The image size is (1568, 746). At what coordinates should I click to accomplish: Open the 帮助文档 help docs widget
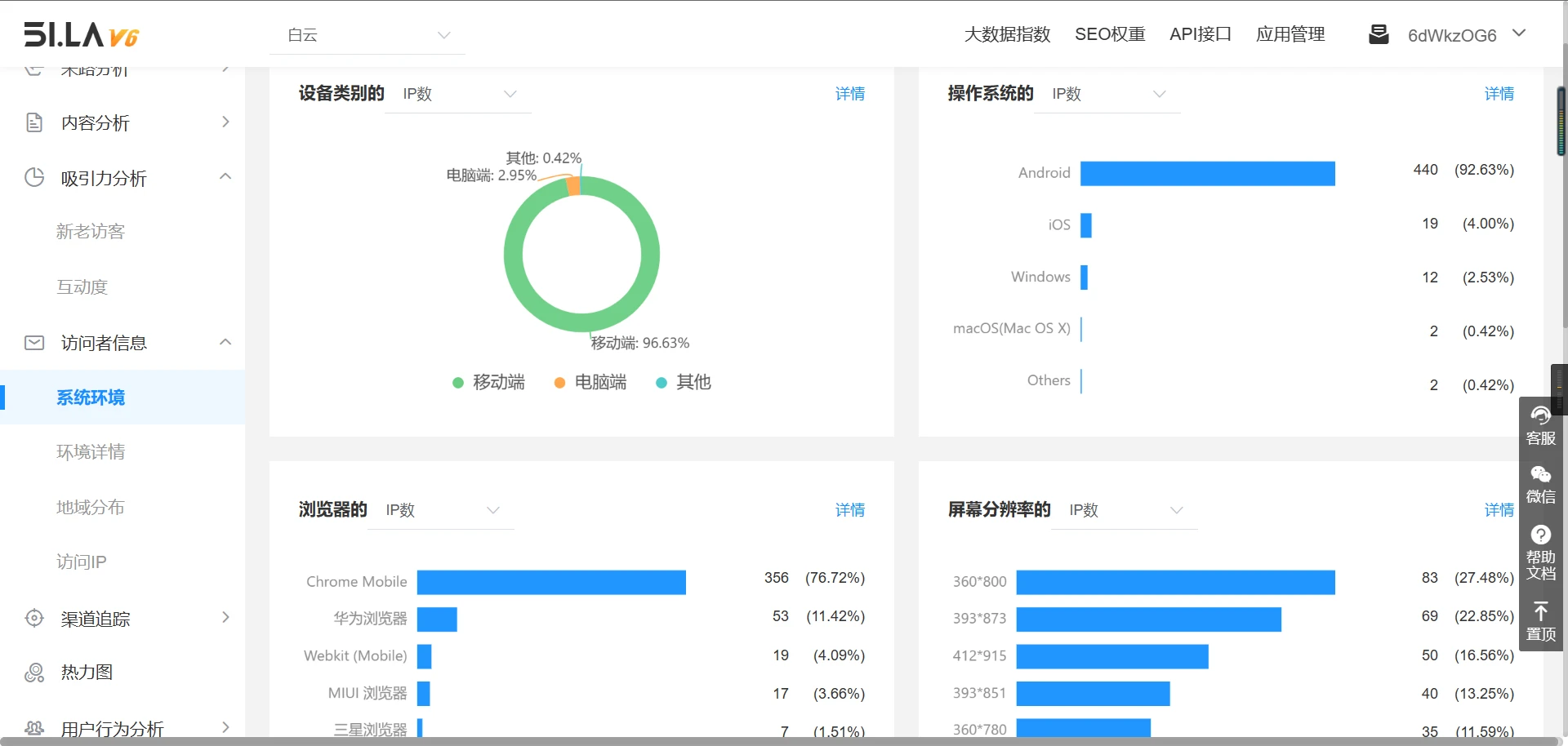pos(1541,553)
